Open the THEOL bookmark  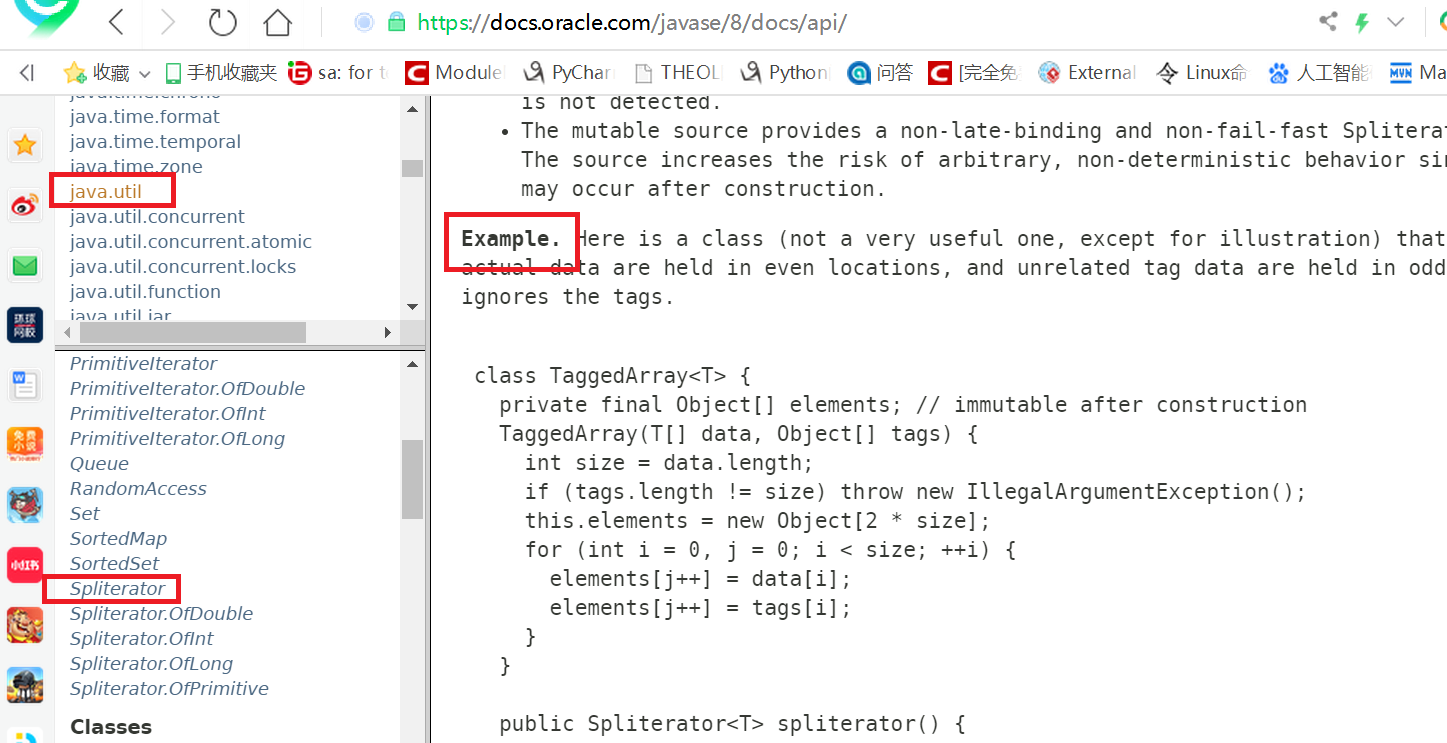click(x=677, y=72)
